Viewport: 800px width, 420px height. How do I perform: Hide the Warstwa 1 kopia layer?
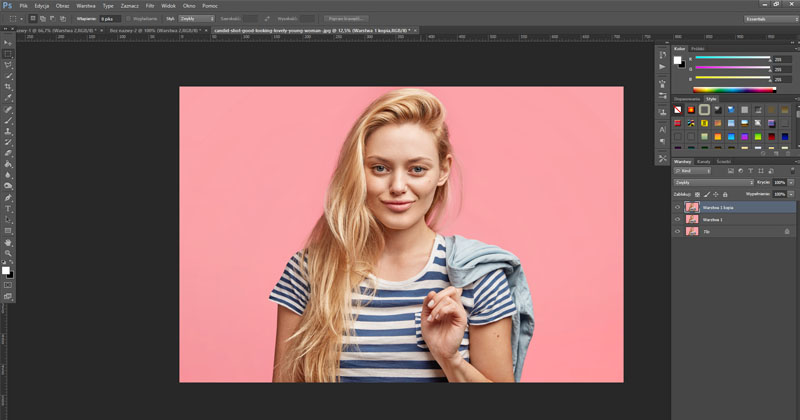click(x=677, y=207)
